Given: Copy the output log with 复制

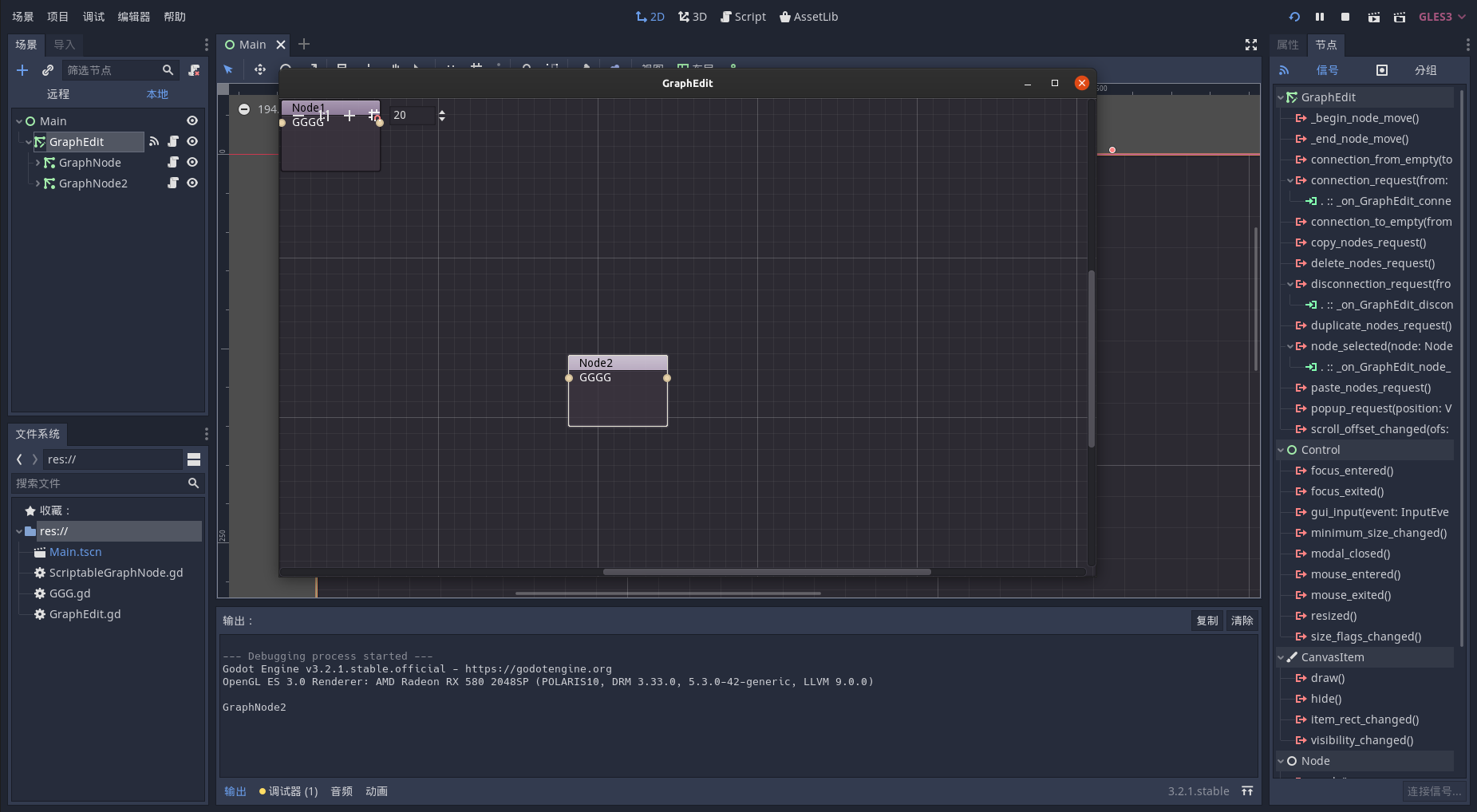Looking at the screenshot, I should tap(1207, 621).
